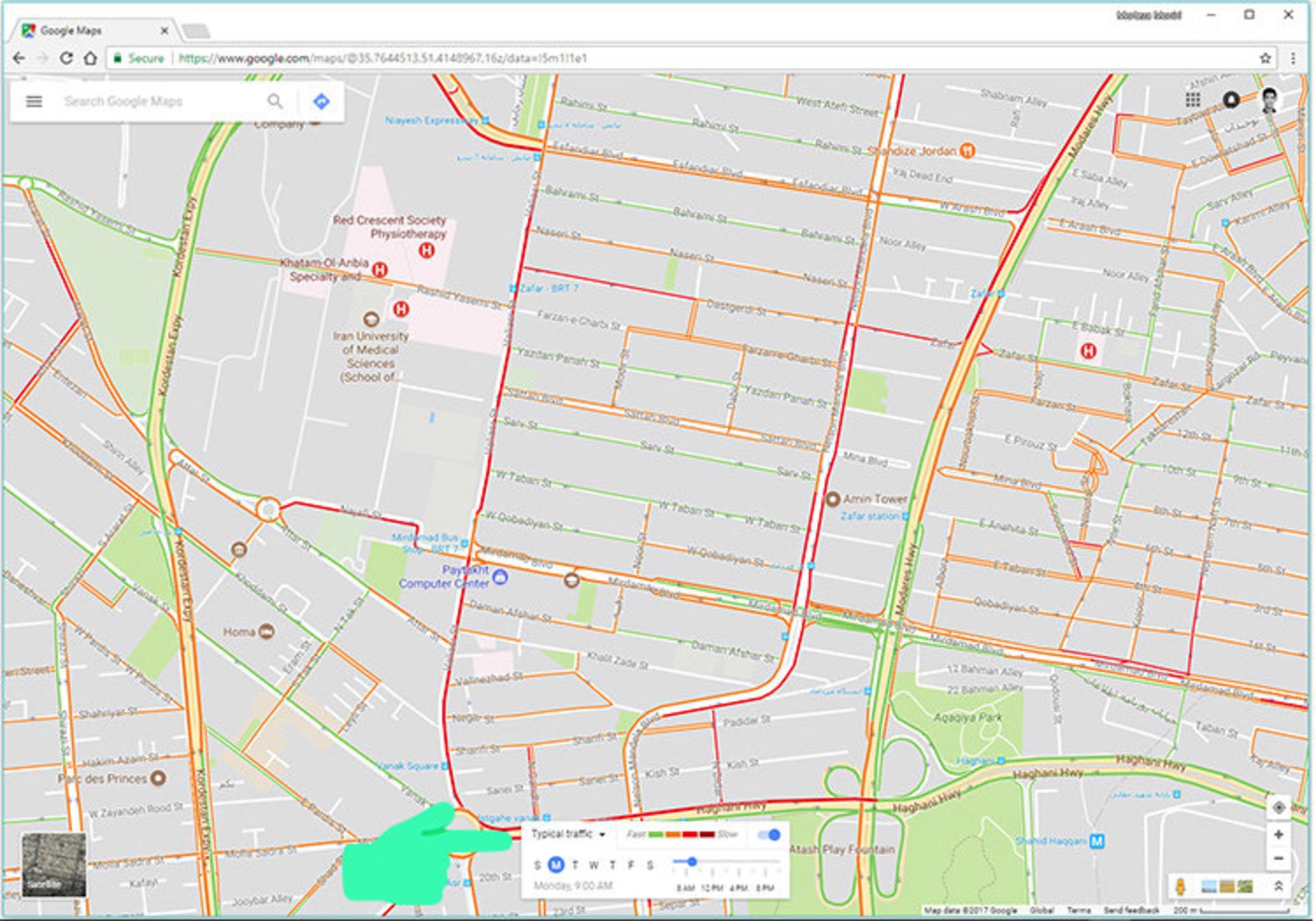This screenshot has height=921, width=1316.
Task: Open first imagery thumbnail beside pegman
Action: tap(1208, 886)
